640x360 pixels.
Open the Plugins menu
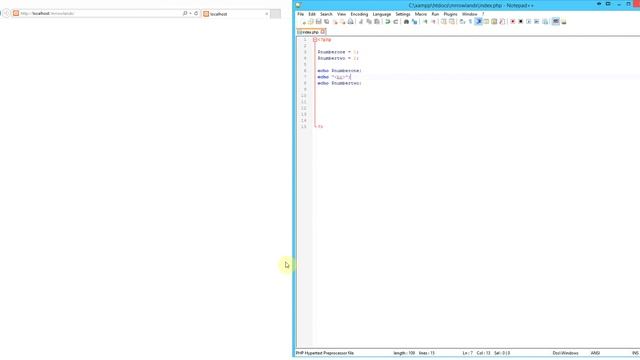click(450, 14)
